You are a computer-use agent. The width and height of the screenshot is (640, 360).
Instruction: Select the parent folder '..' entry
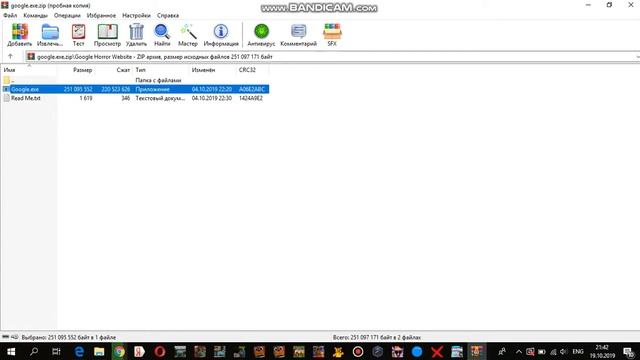pos(9,80)
